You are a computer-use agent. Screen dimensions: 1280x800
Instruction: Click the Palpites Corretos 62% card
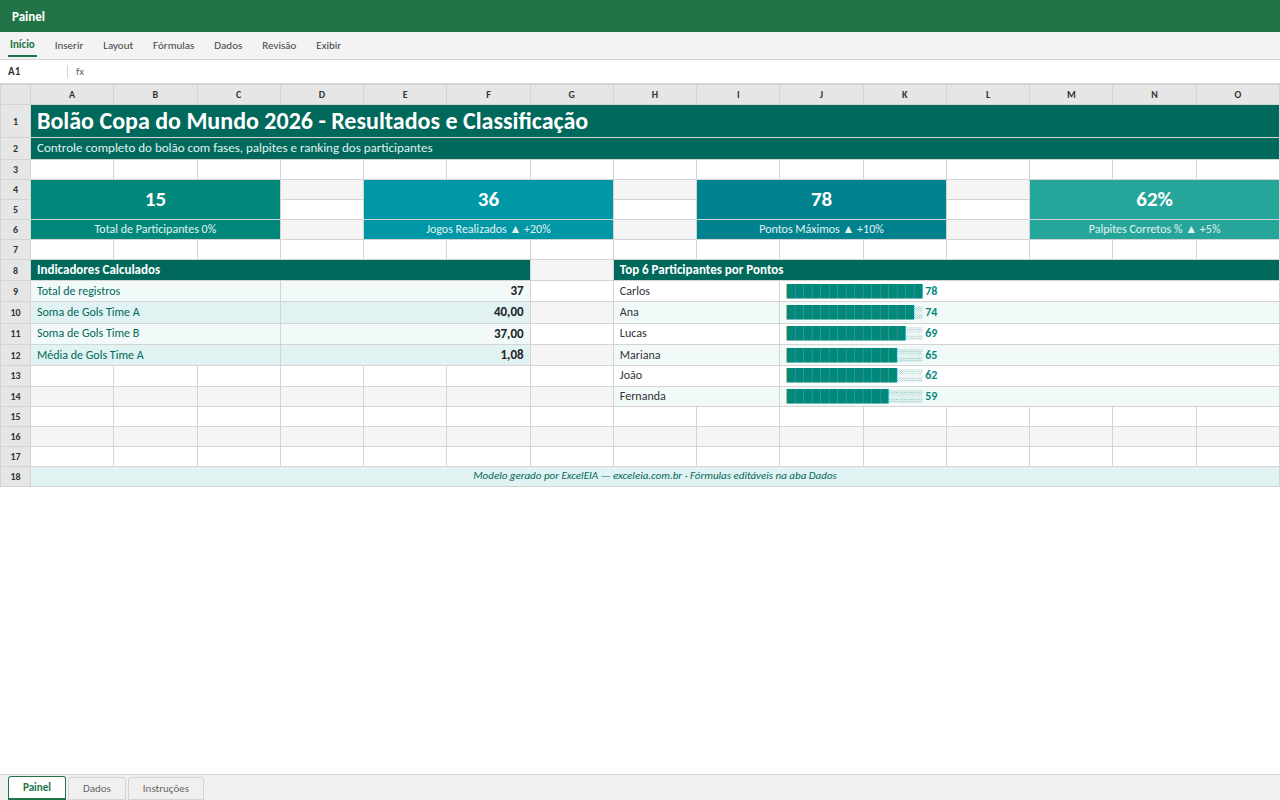click(1154, 210)
